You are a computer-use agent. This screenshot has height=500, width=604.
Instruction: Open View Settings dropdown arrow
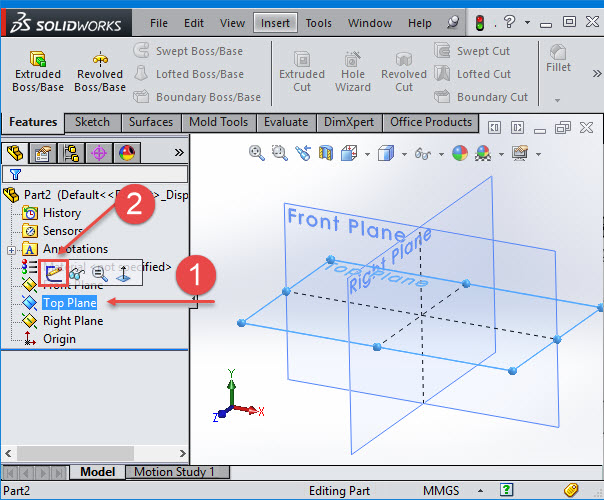point(538,154)
